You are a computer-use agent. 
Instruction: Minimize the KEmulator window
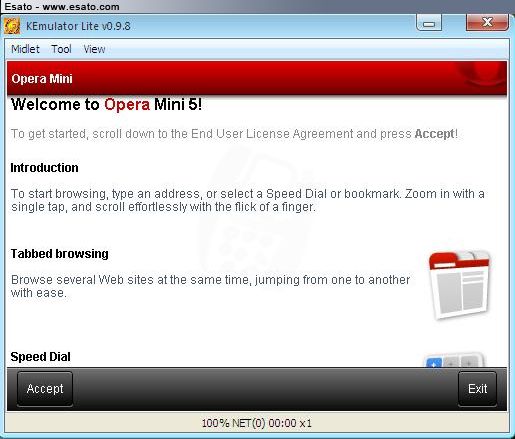pos(429,23)
